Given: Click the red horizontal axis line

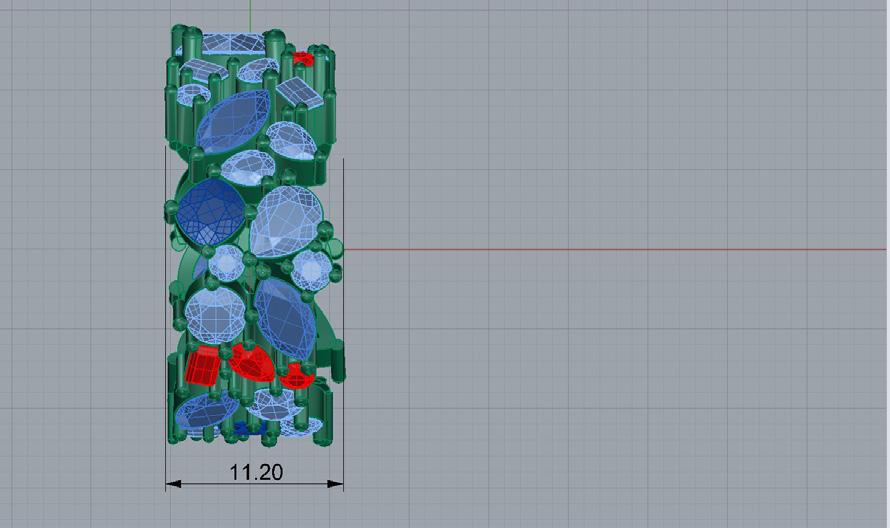Looking at the screenshot, I should pos(615,249).
